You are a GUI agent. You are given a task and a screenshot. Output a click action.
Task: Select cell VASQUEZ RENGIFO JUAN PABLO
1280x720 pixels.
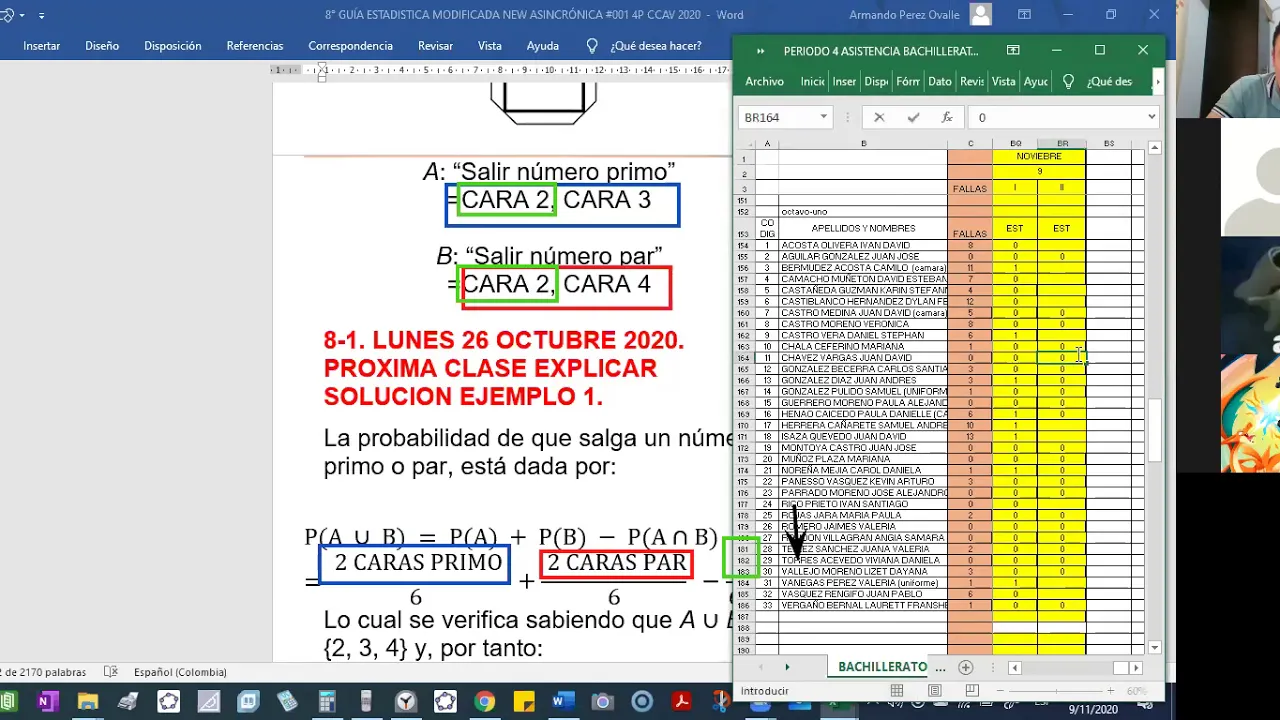(x=863, y=594)
